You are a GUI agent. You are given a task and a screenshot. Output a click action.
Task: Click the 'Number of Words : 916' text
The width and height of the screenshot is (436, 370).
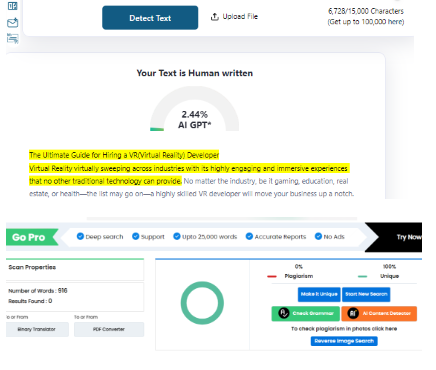click(x=38, y=291)
